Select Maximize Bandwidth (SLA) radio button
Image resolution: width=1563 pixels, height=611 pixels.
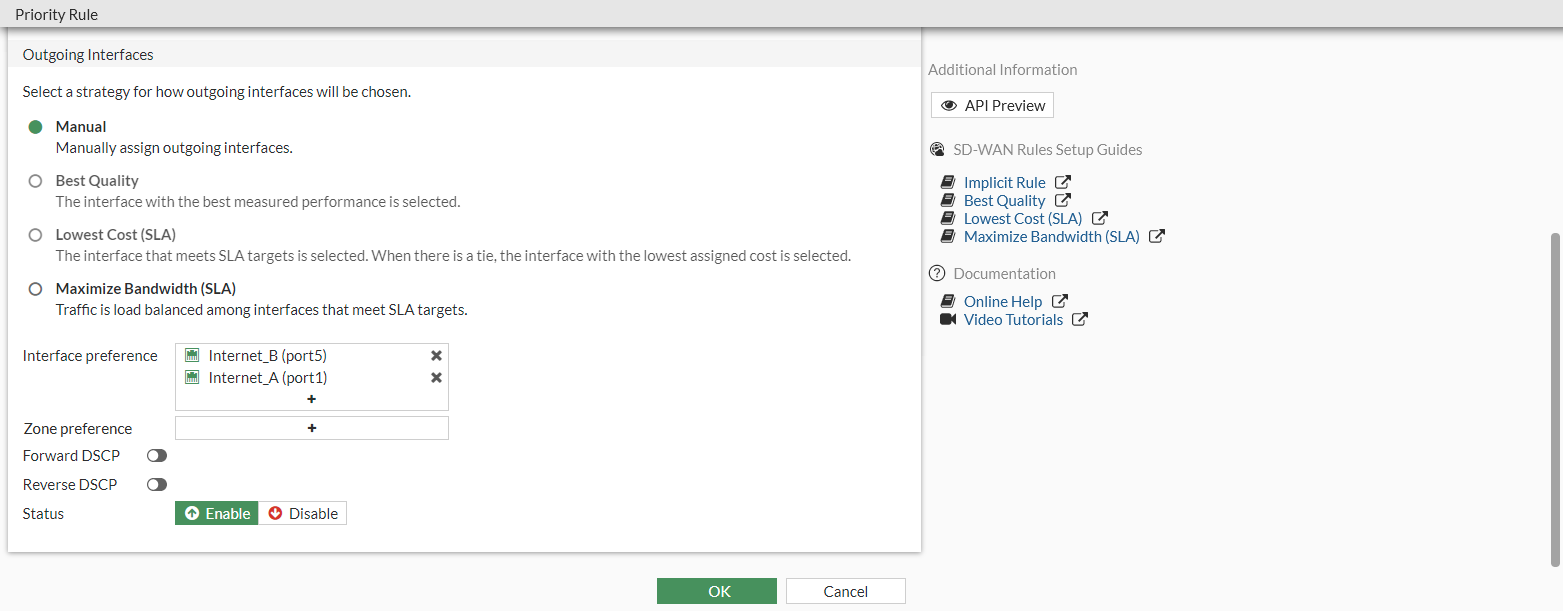[x=36, y=289]
